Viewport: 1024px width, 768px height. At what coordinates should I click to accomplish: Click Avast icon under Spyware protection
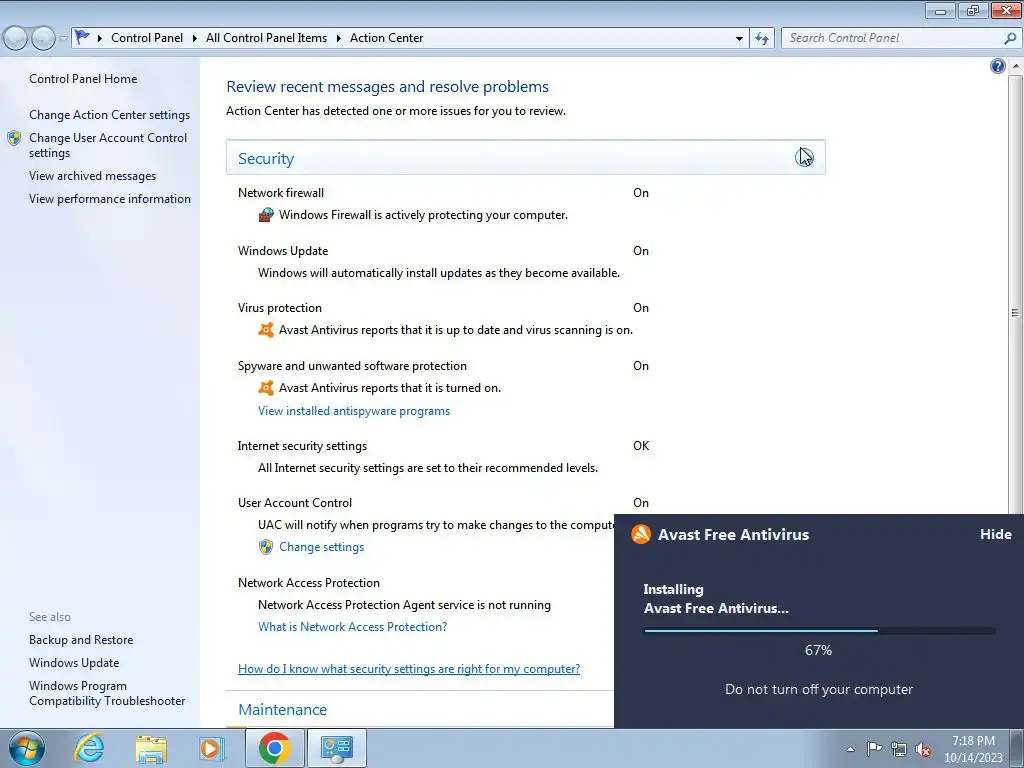point(266,388)
